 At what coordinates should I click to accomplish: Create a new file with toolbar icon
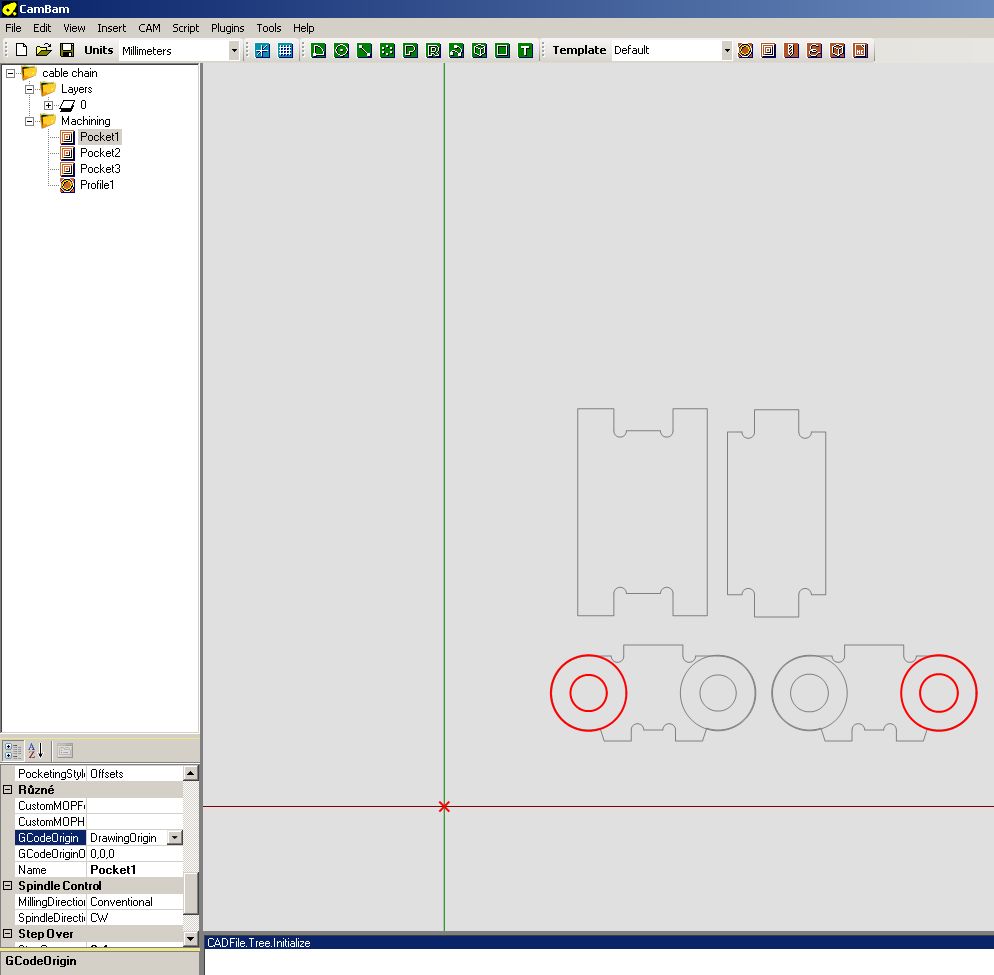pyautogui.click(x=21, y=50)
